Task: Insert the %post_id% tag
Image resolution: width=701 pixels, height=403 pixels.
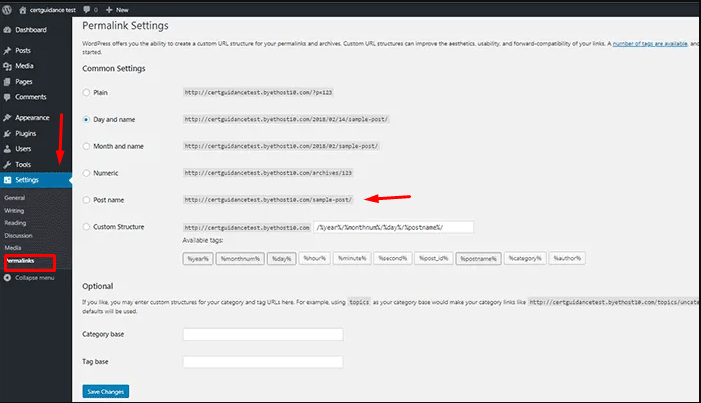Action: pos(434,258)
